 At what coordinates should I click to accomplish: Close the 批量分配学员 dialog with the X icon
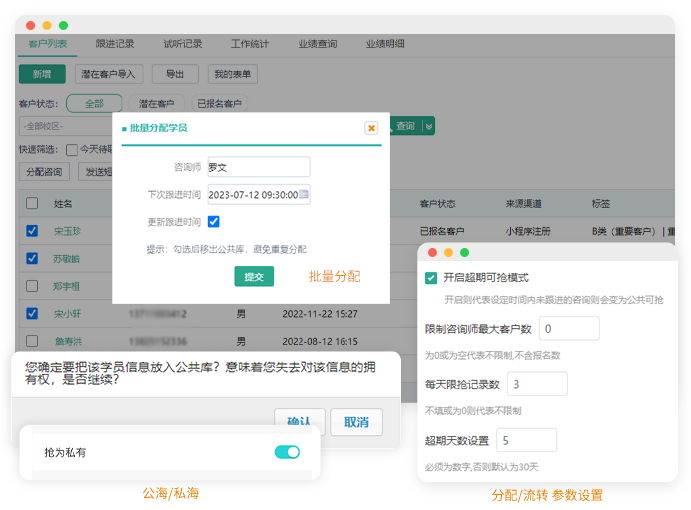pyautogui.click(x=371, y=128)
